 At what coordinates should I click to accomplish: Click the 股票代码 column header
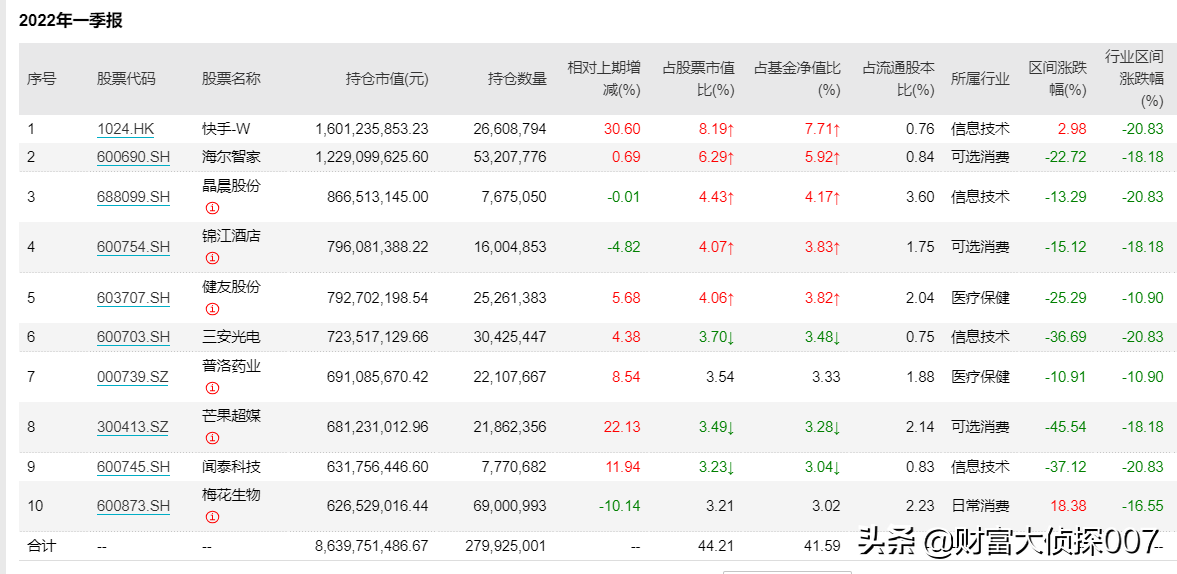point(126,79)
